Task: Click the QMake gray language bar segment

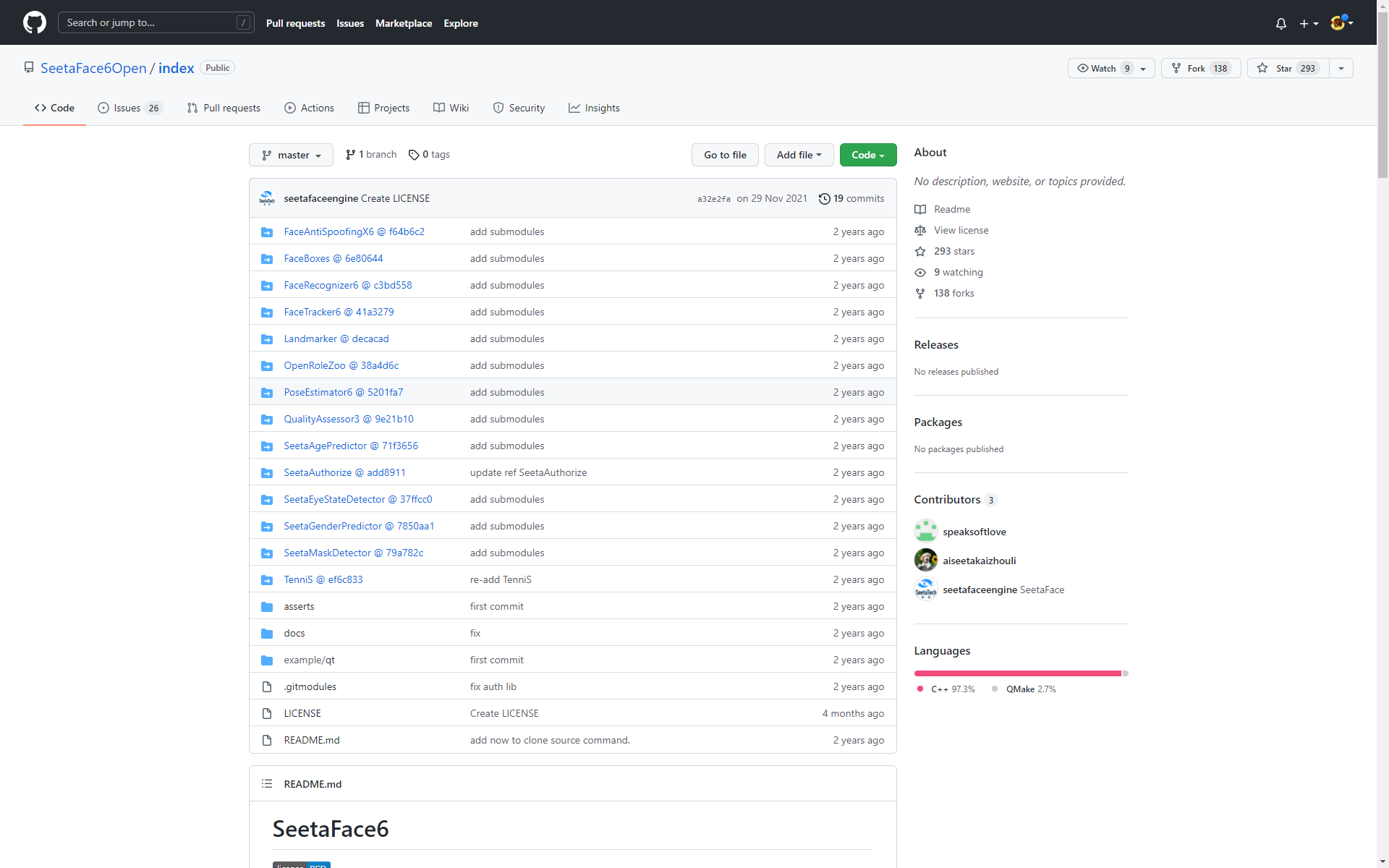Action: click(x=1125, y=673)
